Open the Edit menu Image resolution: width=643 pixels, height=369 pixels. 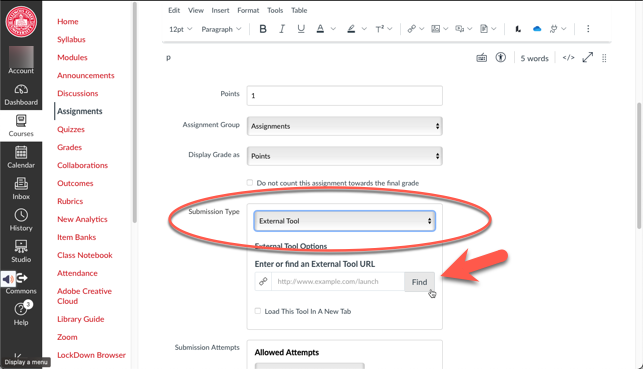174,10
